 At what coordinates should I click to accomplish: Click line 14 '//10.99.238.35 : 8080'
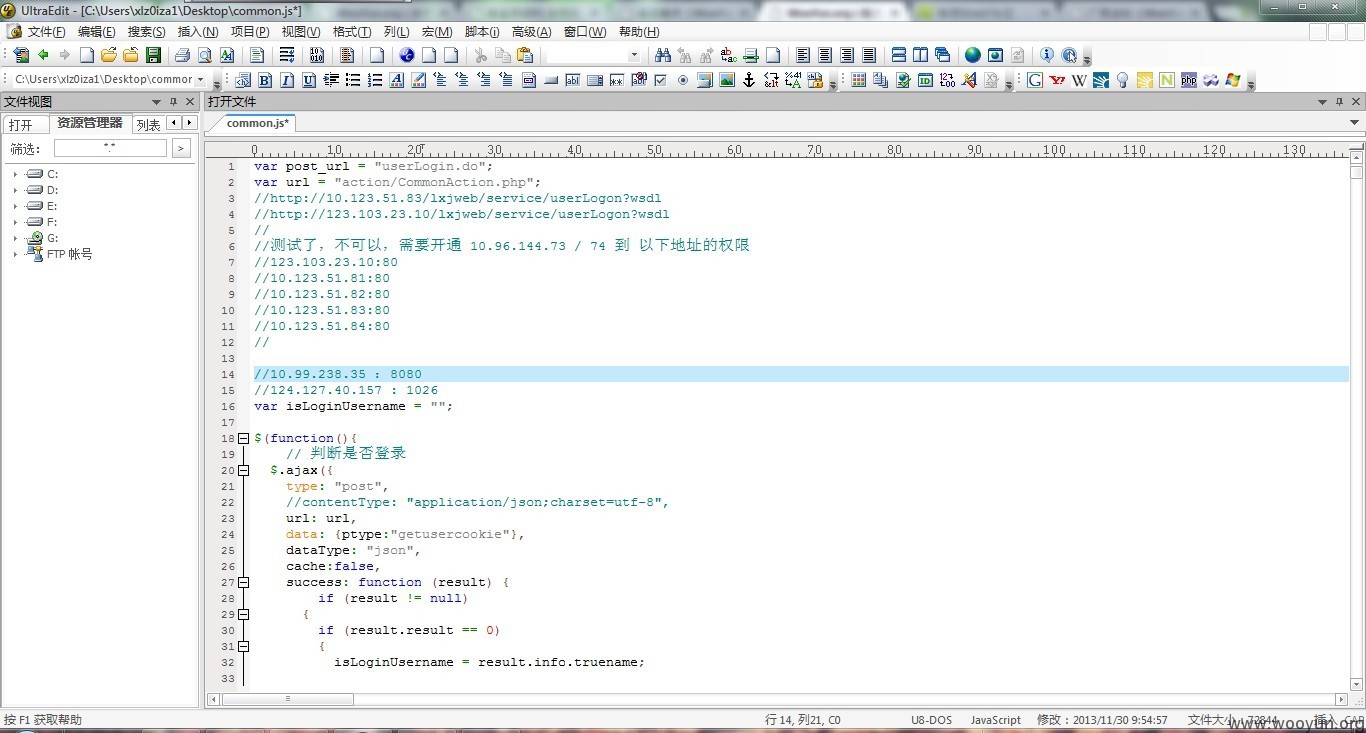coord(338,374)
